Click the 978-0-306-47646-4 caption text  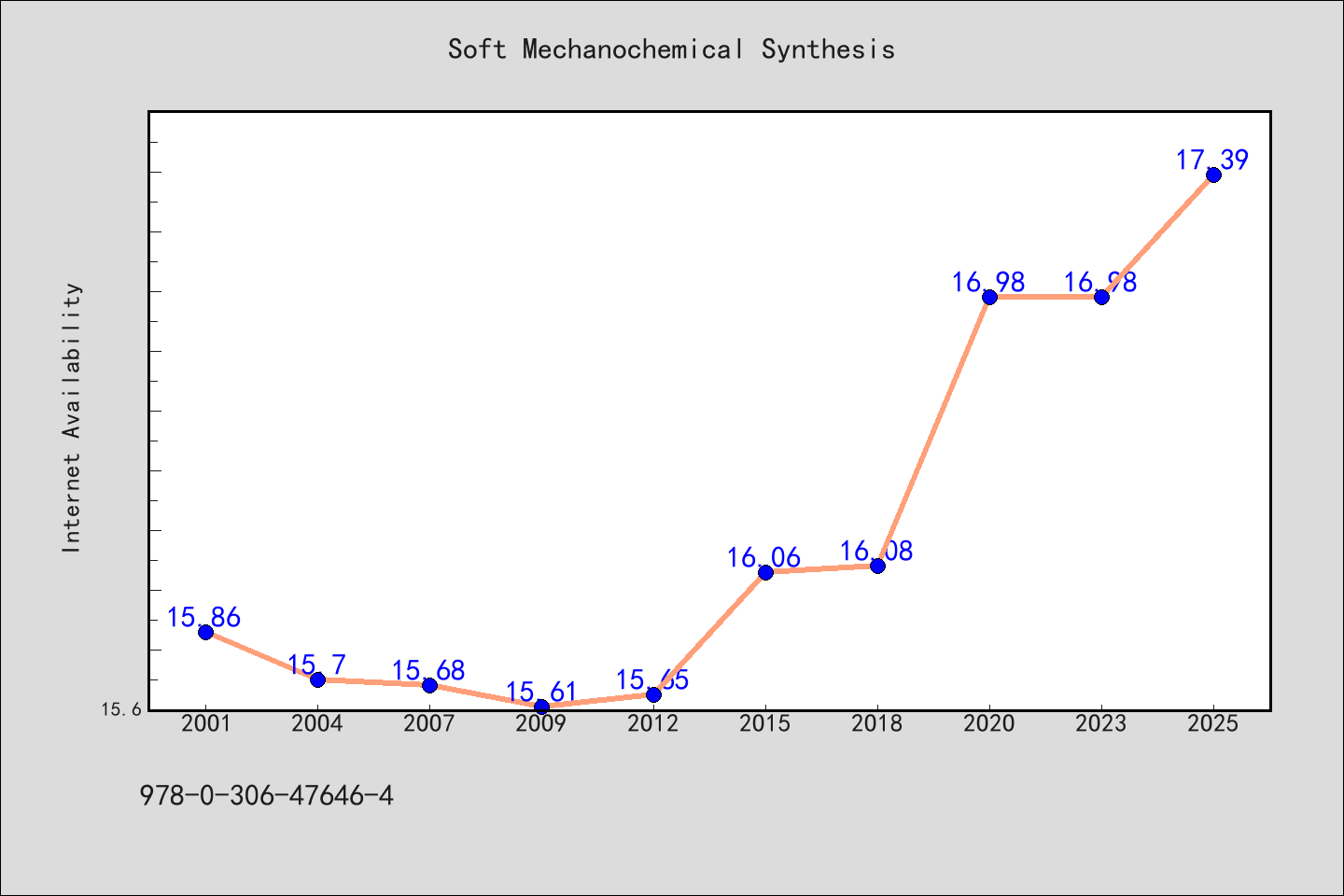pyautogui.click(x=267, y=796)
